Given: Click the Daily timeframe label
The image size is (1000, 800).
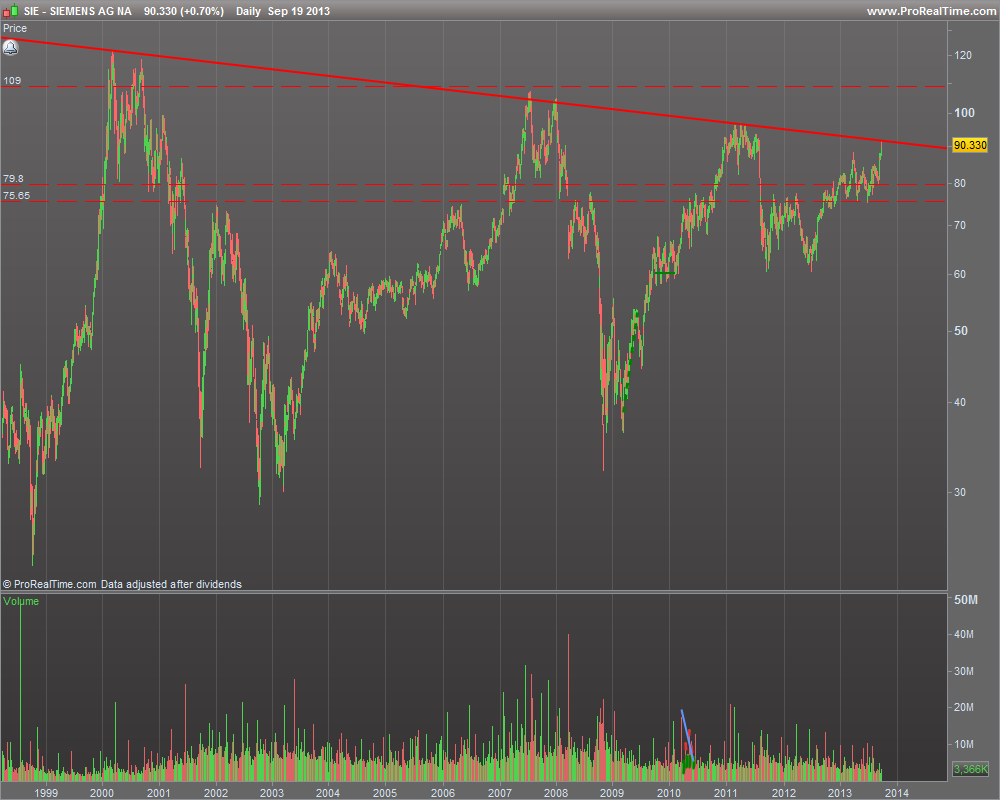Looking at the screenshot, I should (248, 11).
